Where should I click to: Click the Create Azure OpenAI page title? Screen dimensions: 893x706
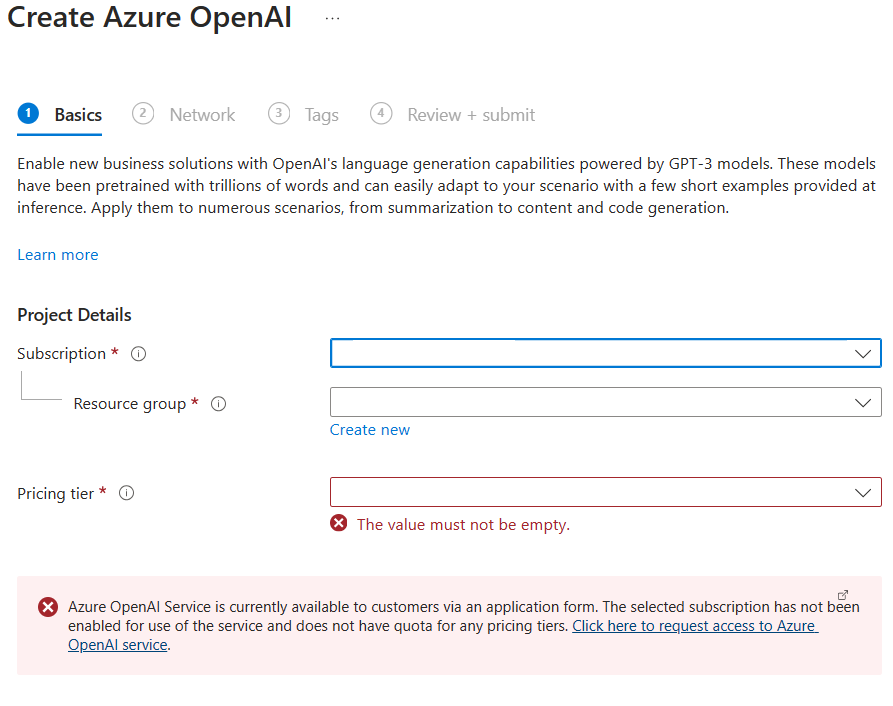pos(149,17)
